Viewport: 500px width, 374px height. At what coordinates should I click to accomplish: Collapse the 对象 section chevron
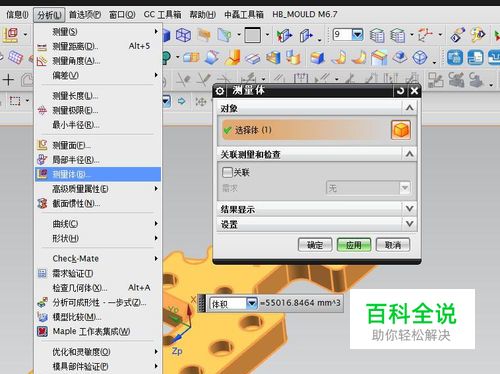(410, 108)
